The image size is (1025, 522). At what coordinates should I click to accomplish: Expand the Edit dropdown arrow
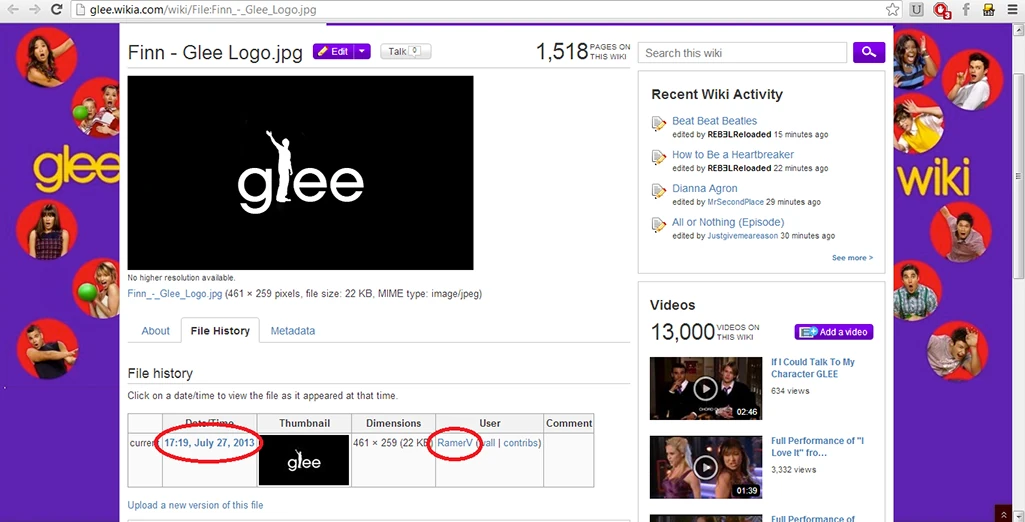pyautogui.click(x=363, y=51)
